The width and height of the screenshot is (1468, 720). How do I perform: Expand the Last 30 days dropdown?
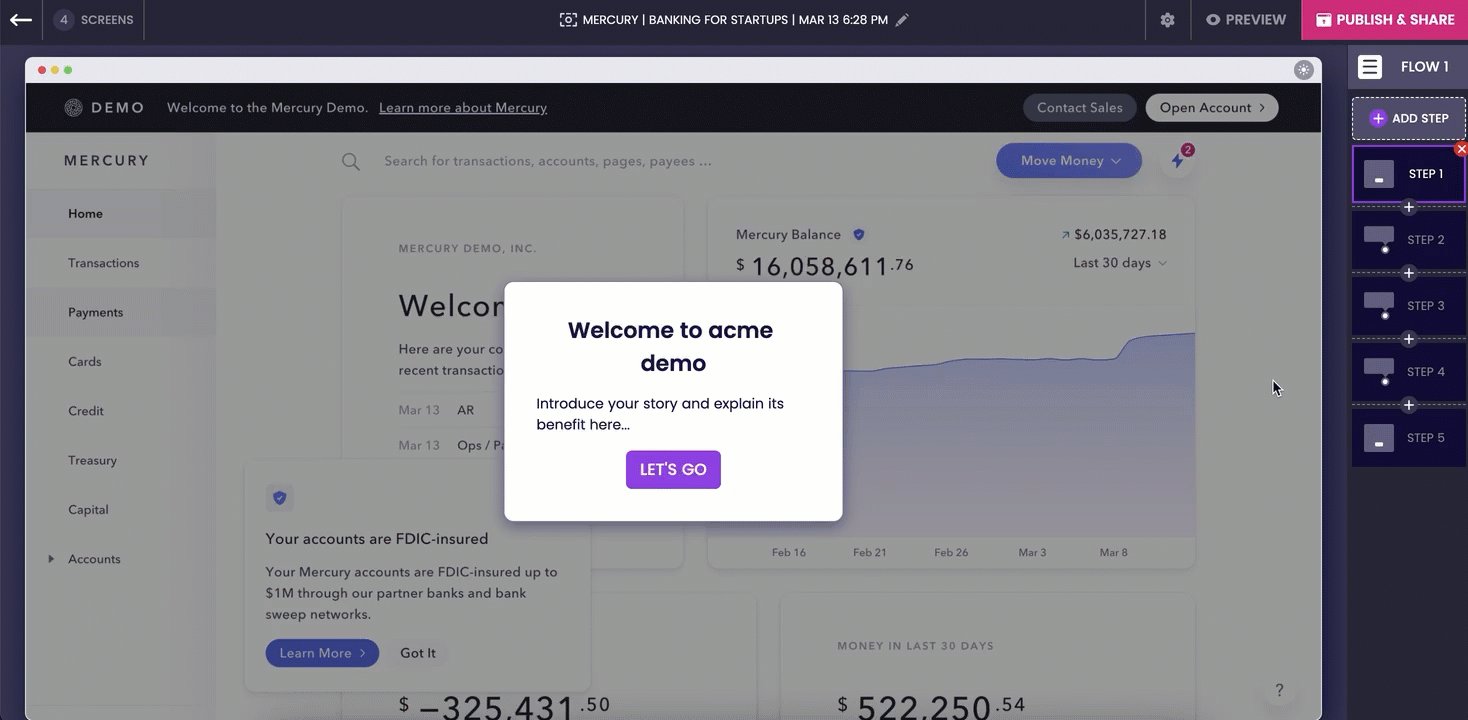pos(1119,263)
